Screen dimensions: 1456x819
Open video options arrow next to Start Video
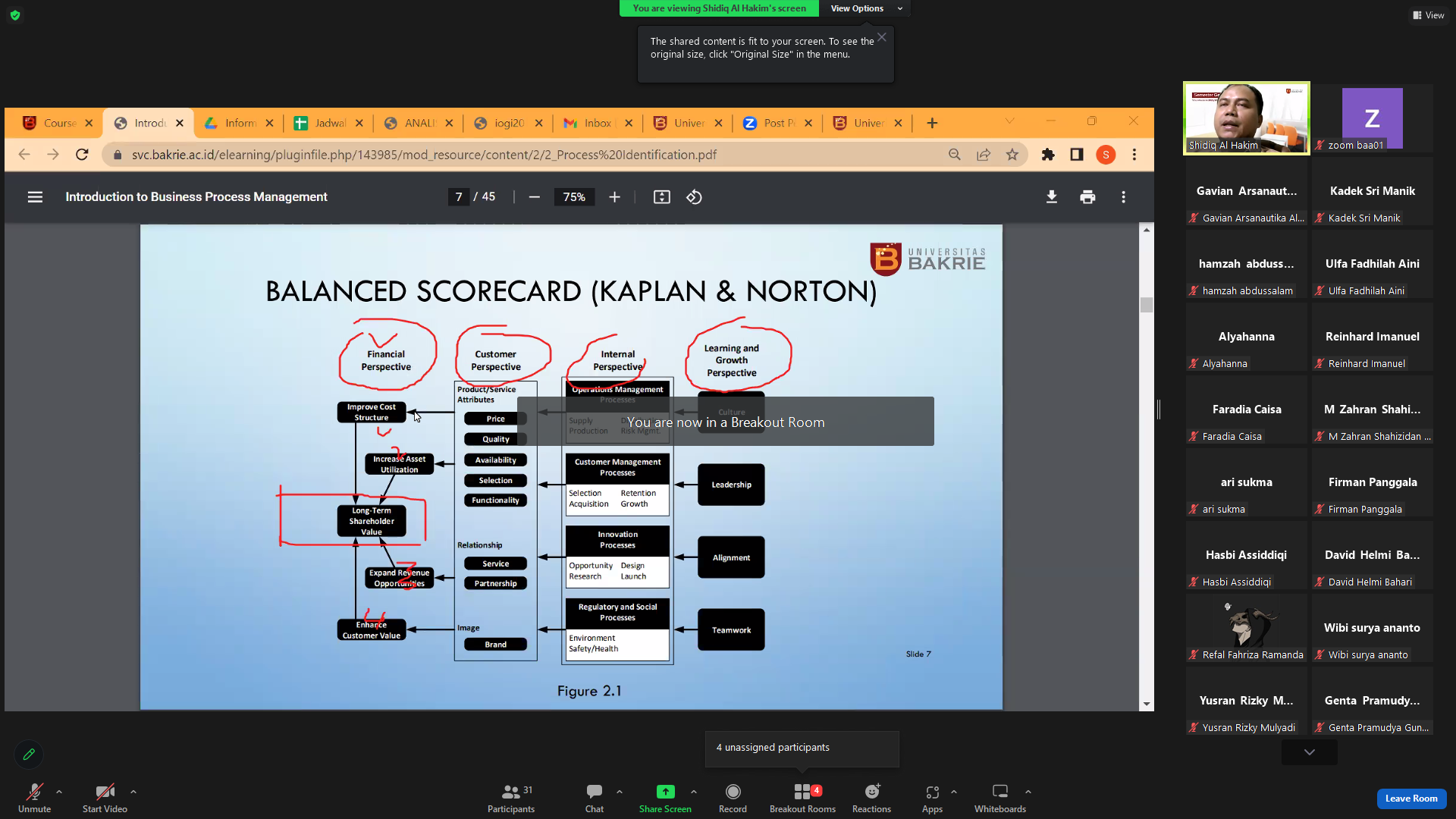[133, 792]
